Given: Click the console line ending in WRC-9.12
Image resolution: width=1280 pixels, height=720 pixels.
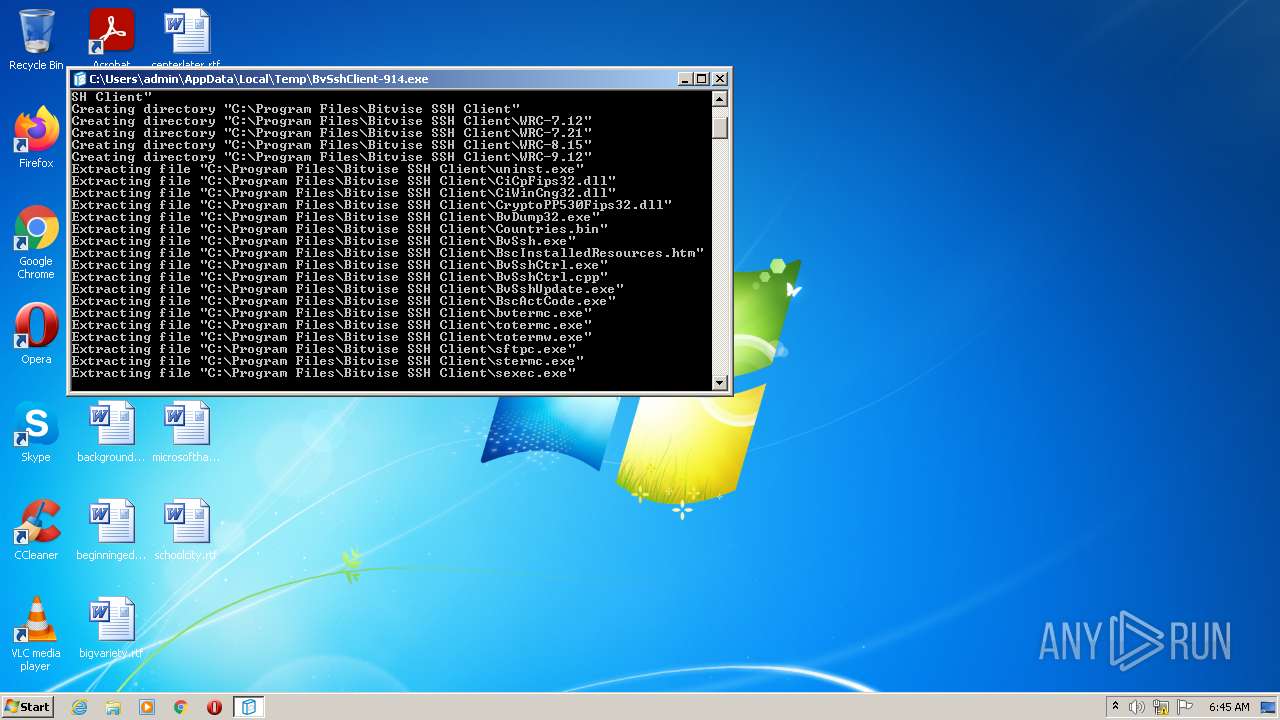Looking at the screenshot, I should pos(332,157).
